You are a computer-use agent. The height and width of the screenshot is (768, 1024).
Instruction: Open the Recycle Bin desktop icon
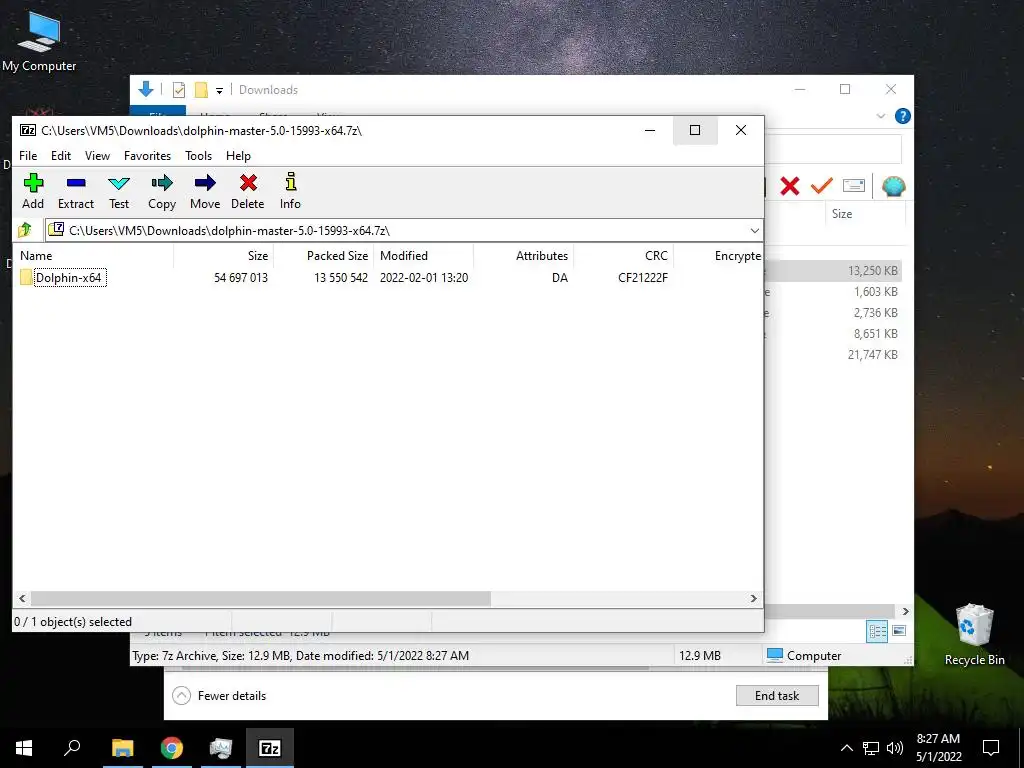[974, 634]
